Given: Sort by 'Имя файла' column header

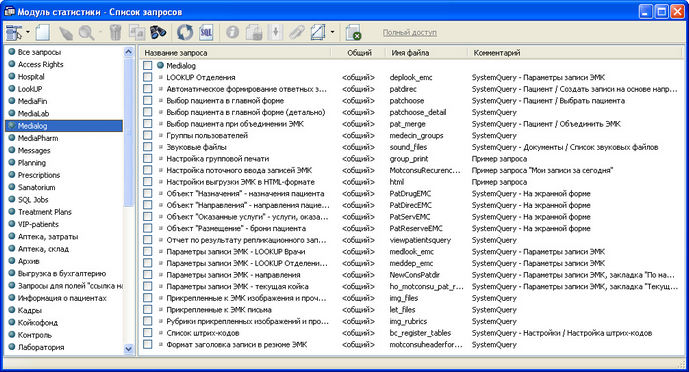Looking at the screenshot, I should (x=427, y=53).
